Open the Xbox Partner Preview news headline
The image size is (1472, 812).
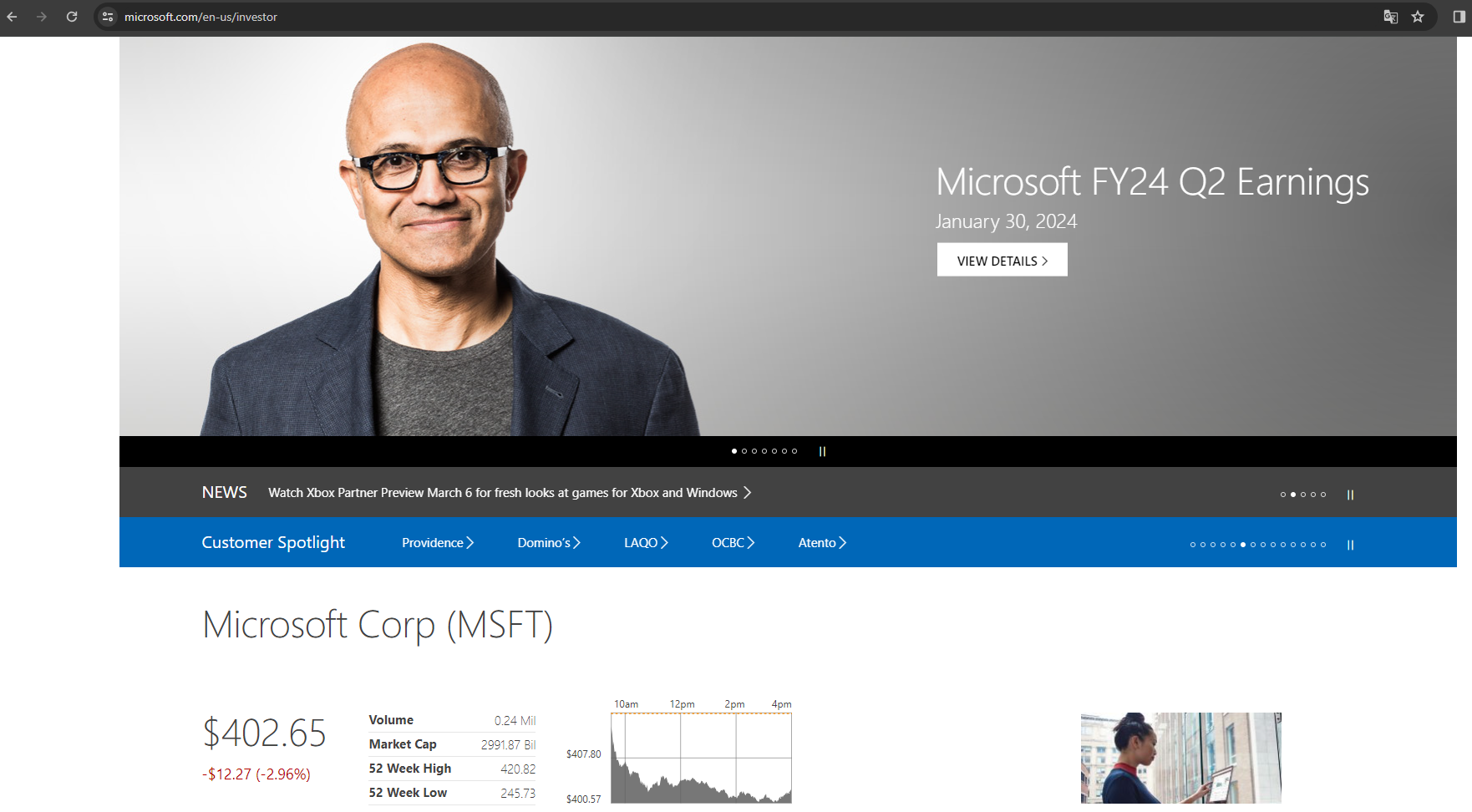click(509, 493)
